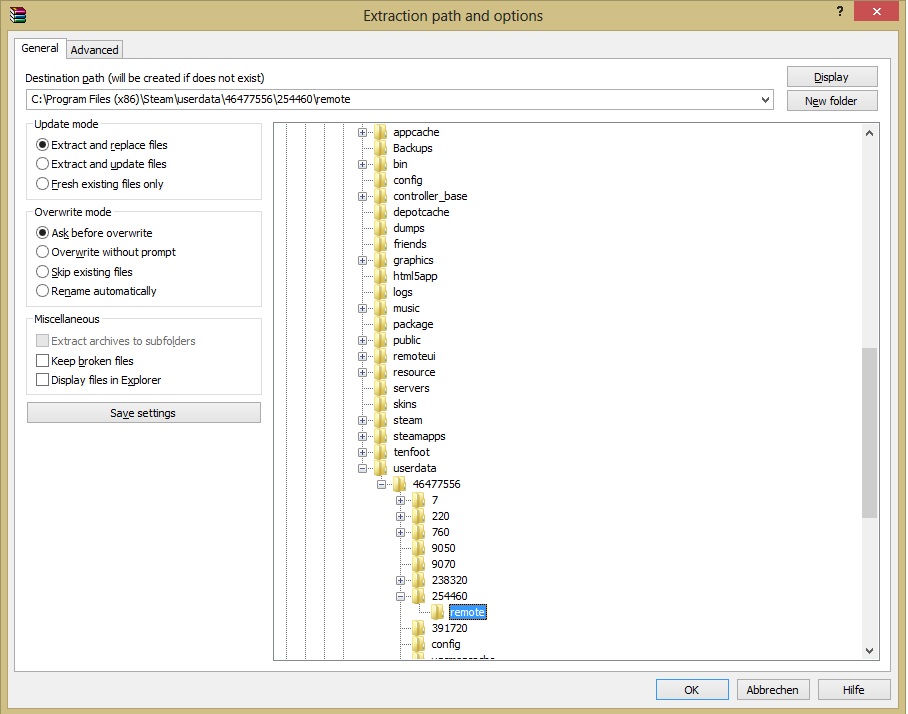Select the appcache folder icon
Image resolution: width=908 pixels, height=714 pixels.
click(380, 132)
